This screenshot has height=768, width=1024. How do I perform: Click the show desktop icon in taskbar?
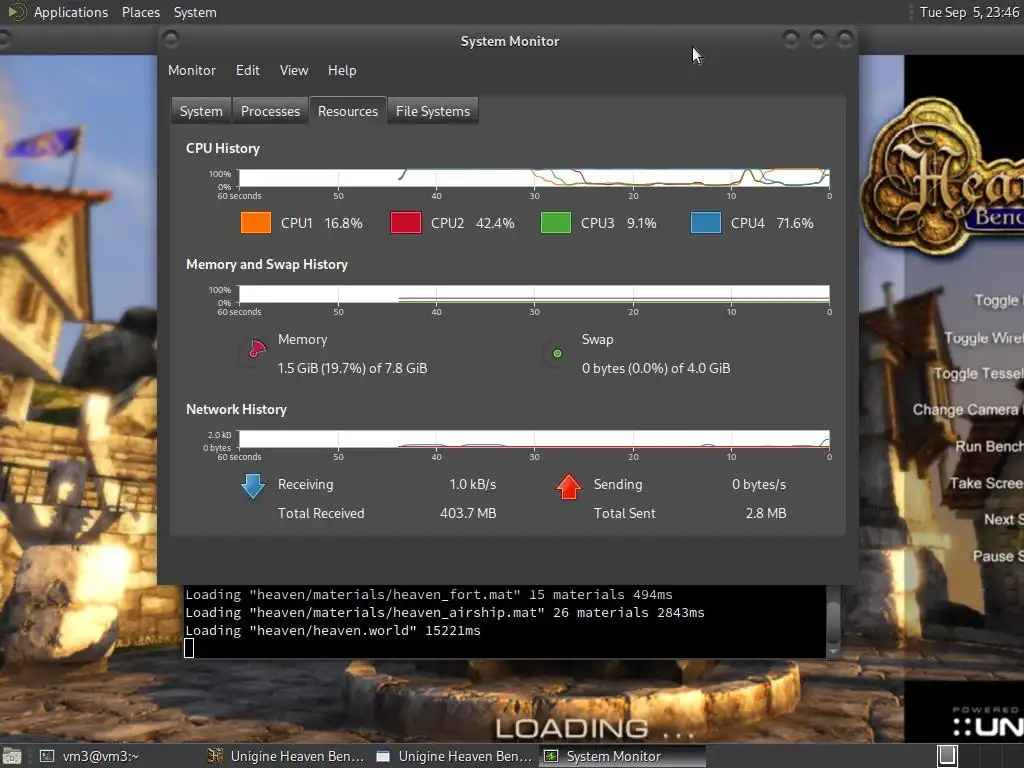12,756
